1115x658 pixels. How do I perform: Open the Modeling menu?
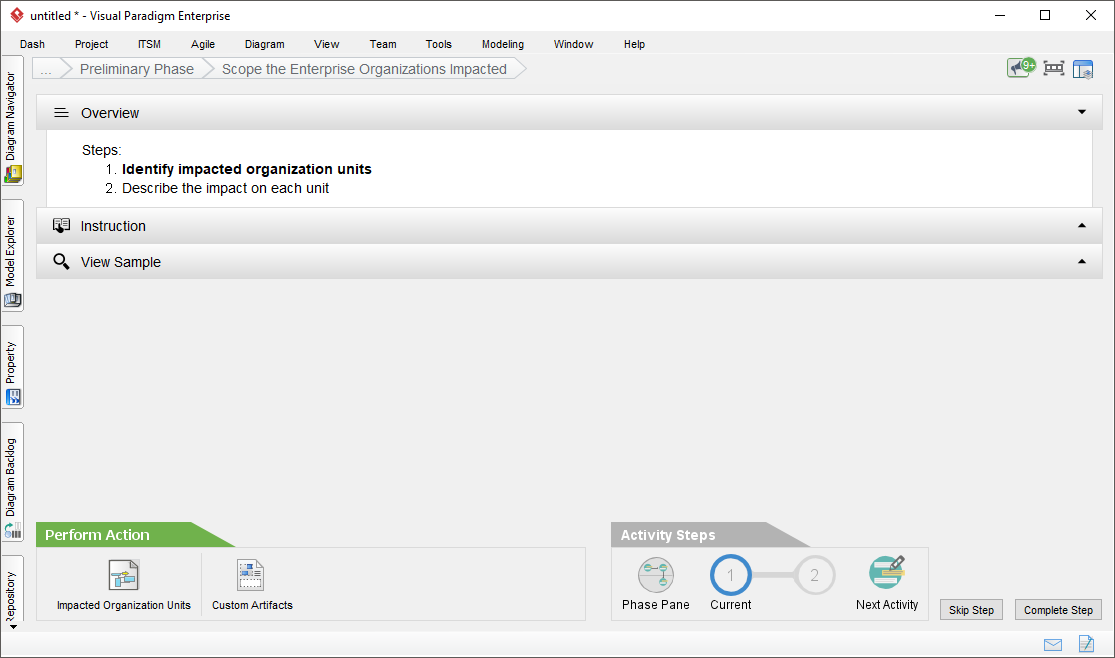(x=502, y=44)
